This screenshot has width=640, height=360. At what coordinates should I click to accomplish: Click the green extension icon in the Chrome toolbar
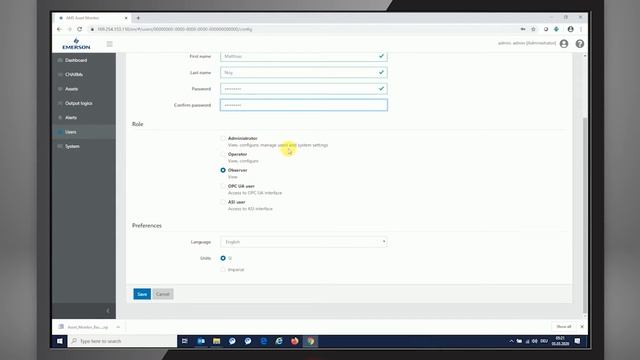[x=556, y=29]
